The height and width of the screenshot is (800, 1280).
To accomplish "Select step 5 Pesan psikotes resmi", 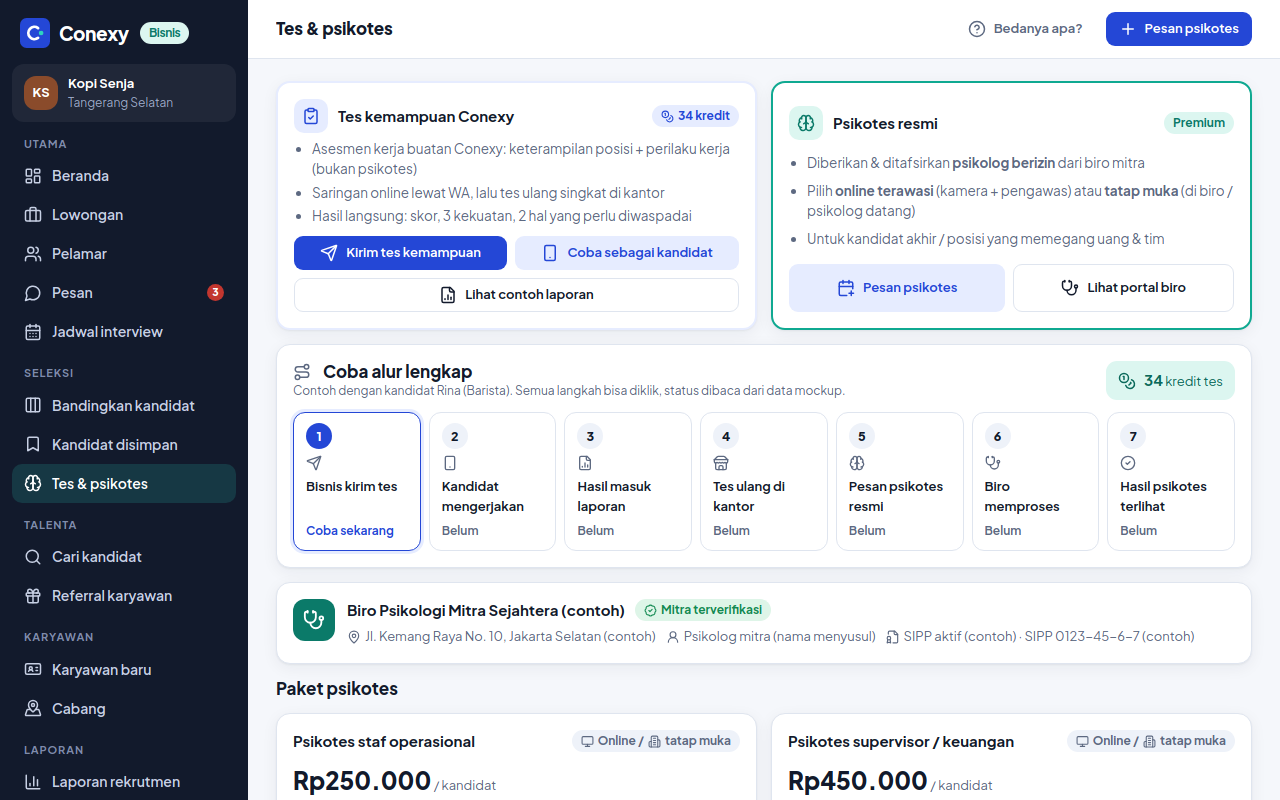I will click(x=900, y=481).
